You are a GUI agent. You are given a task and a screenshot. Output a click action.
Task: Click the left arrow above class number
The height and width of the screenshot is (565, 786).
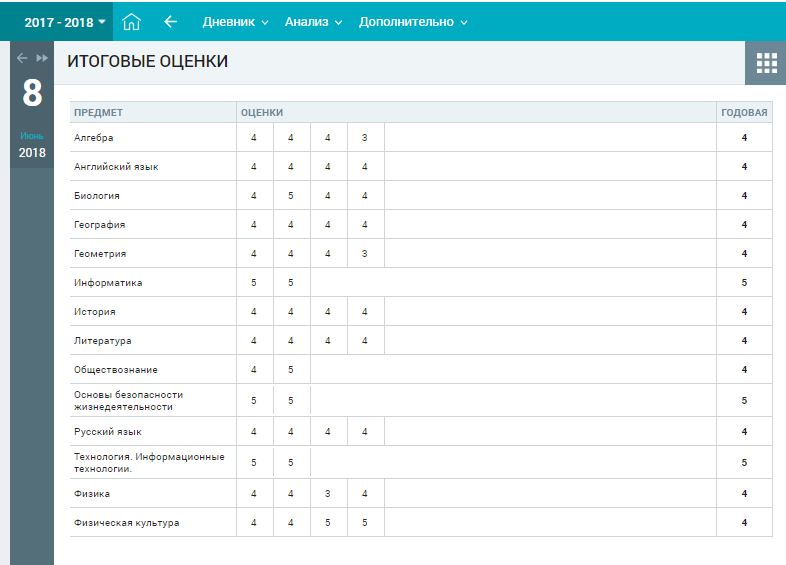[x=22, y=58]
